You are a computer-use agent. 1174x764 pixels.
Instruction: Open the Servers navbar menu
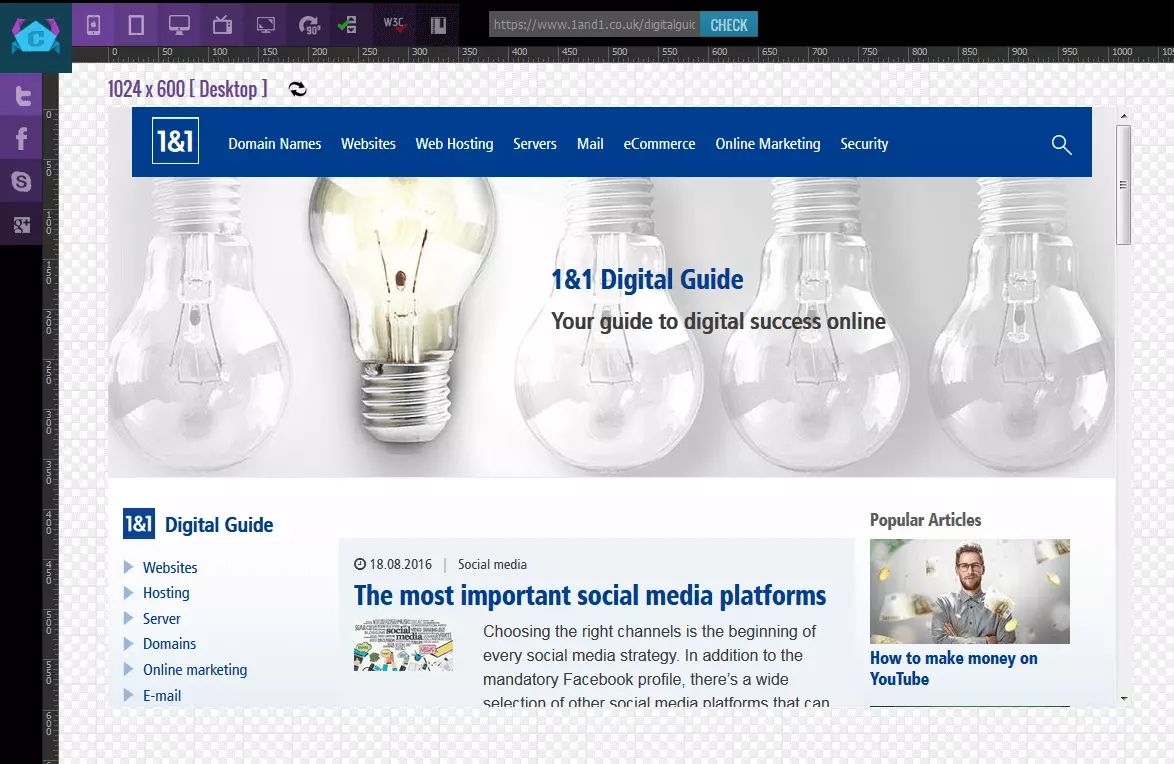[535, 144]
